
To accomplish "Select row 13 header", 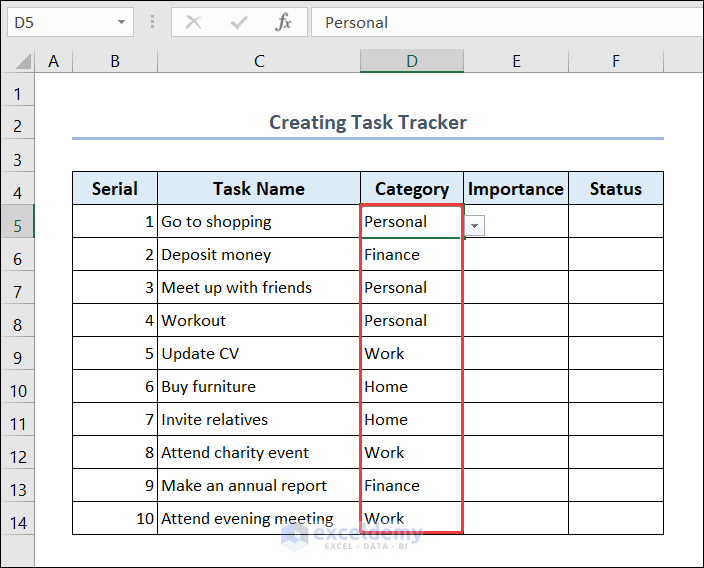I will (18, 485).
